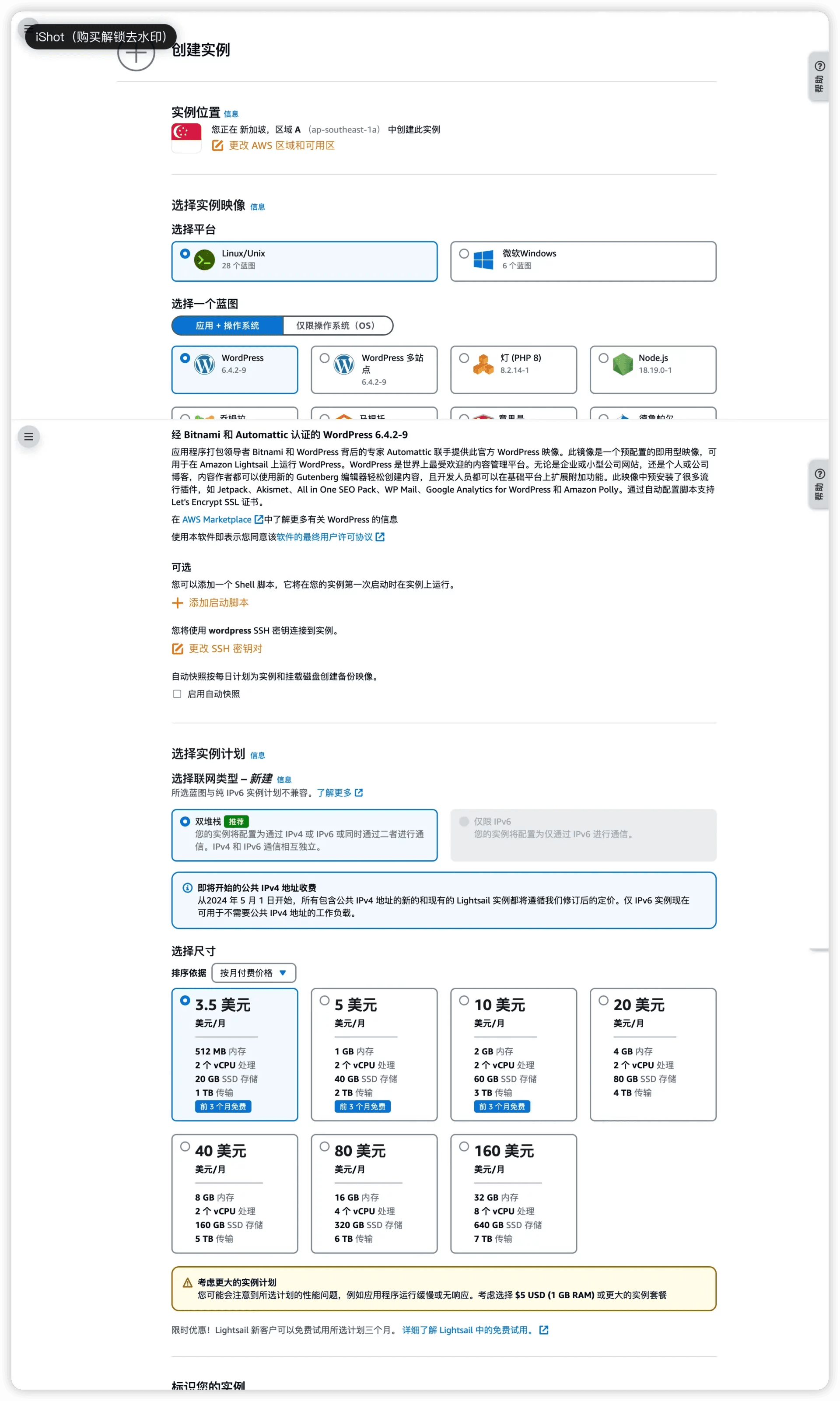The height and width of the screenshot is (1401, 840).
Task: Choose the 40 美元 plan radio
Action: (x=185, y=1146)
